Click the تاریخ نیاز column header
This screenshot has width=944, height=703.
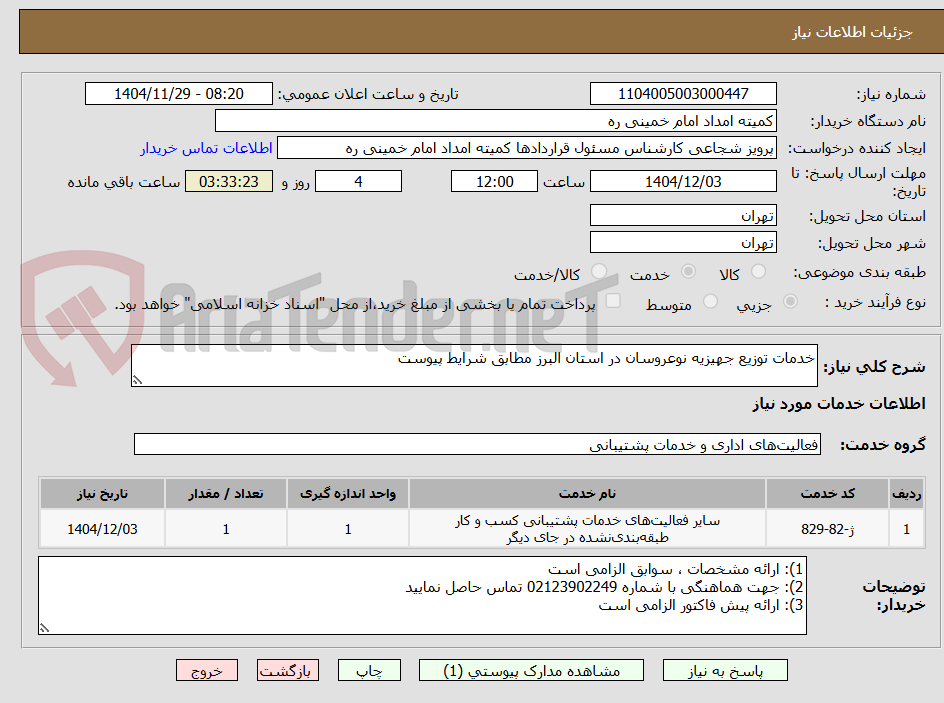point(102,494)
